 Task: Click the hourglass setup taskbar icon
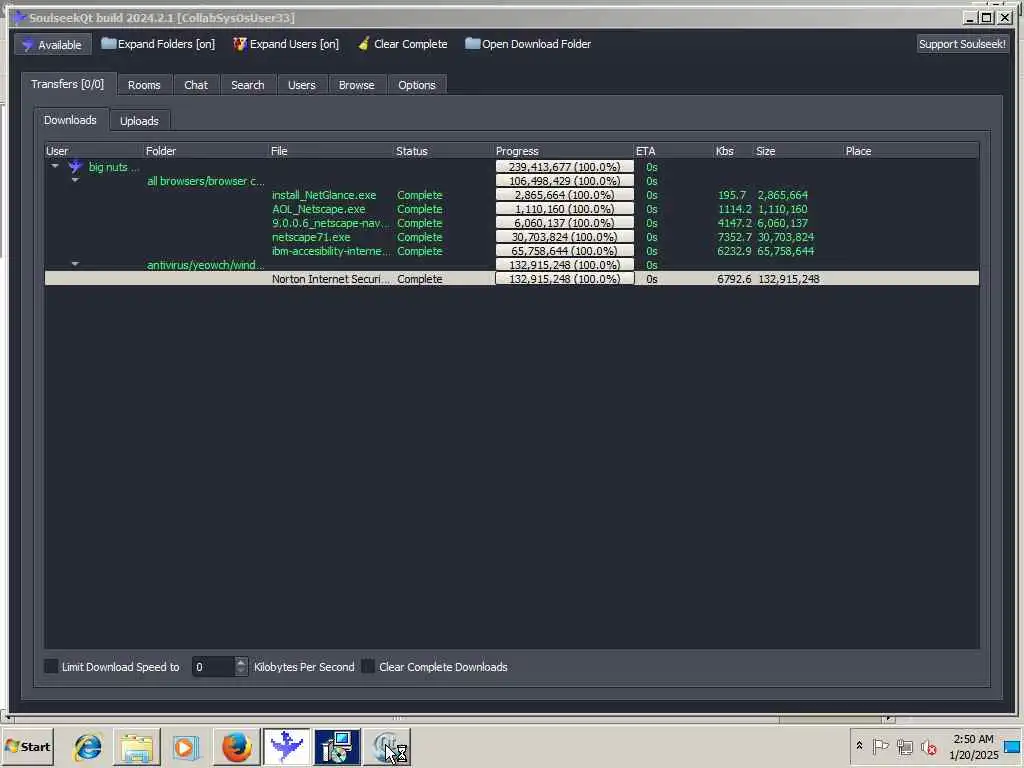point(387,746)
